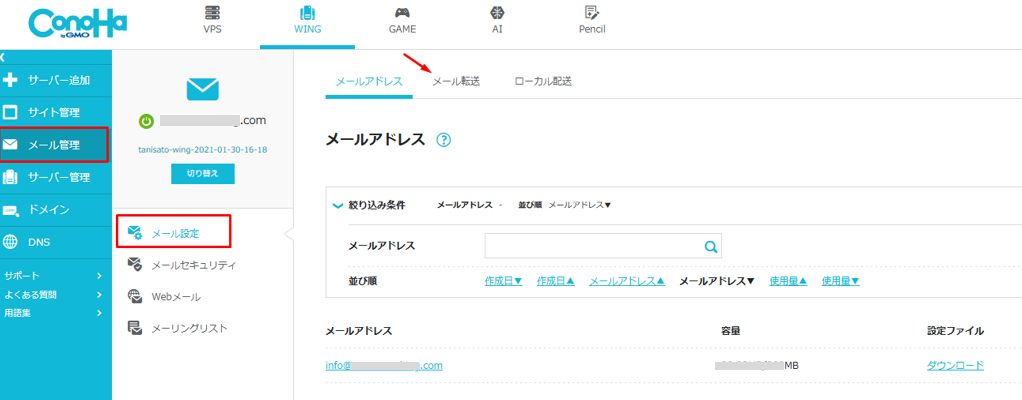Click the help question mark icon

[x=444, y=140]
